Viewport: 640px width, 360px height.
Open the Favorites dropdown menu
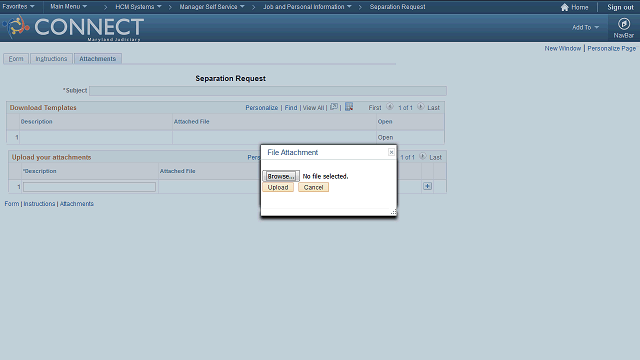(x=18, y=7)
